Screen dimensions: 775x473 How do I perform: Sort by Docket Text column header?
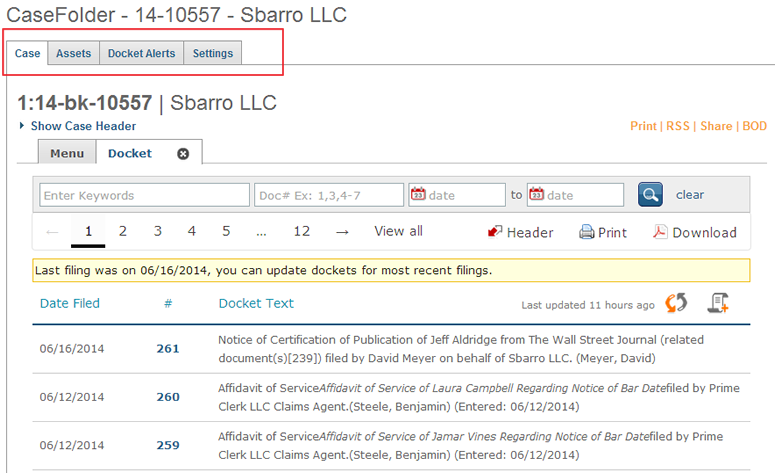256,303
